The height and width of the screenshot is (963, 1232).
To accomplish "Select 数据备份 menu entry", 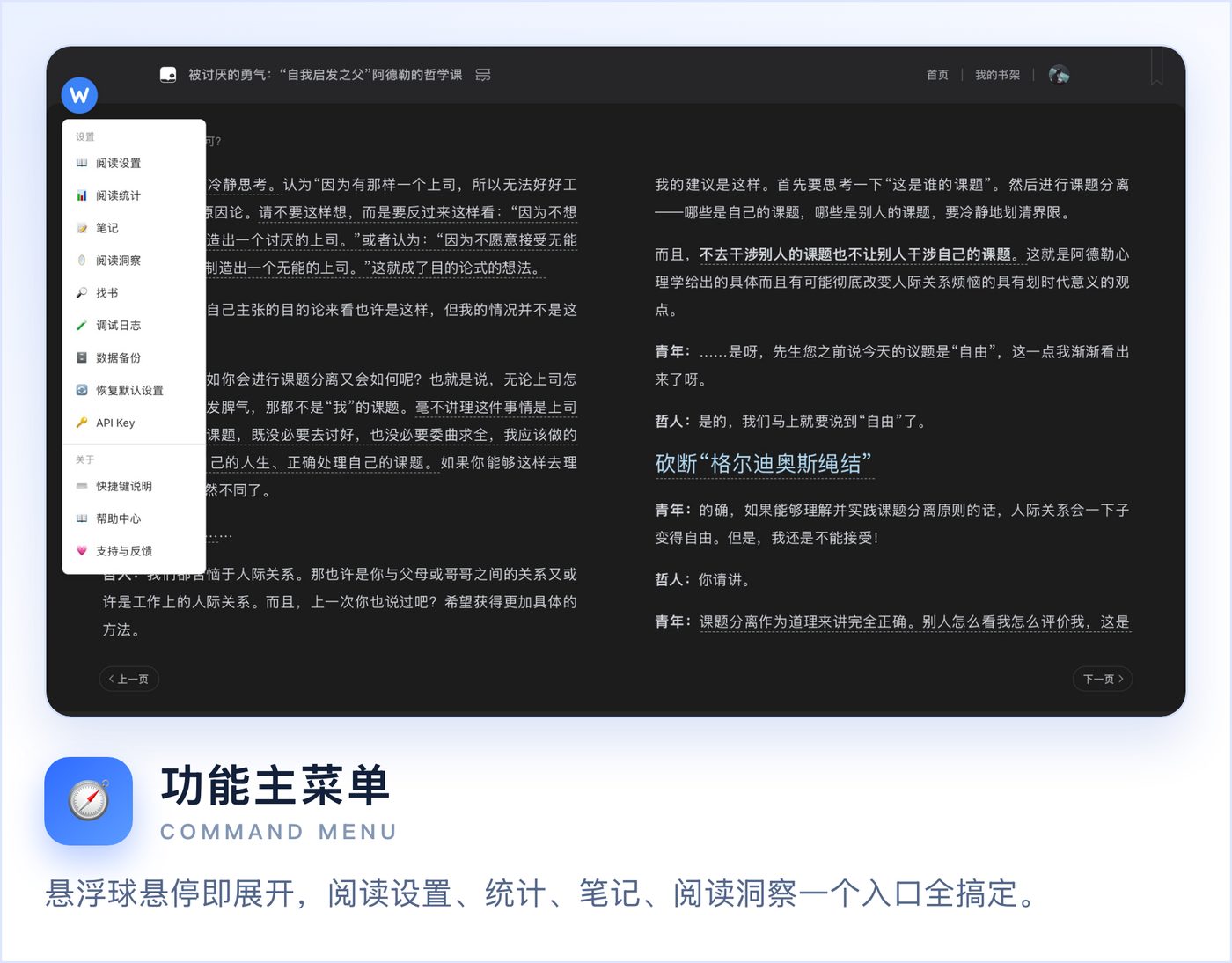I will pyautogui.click(x=134, y=358).
